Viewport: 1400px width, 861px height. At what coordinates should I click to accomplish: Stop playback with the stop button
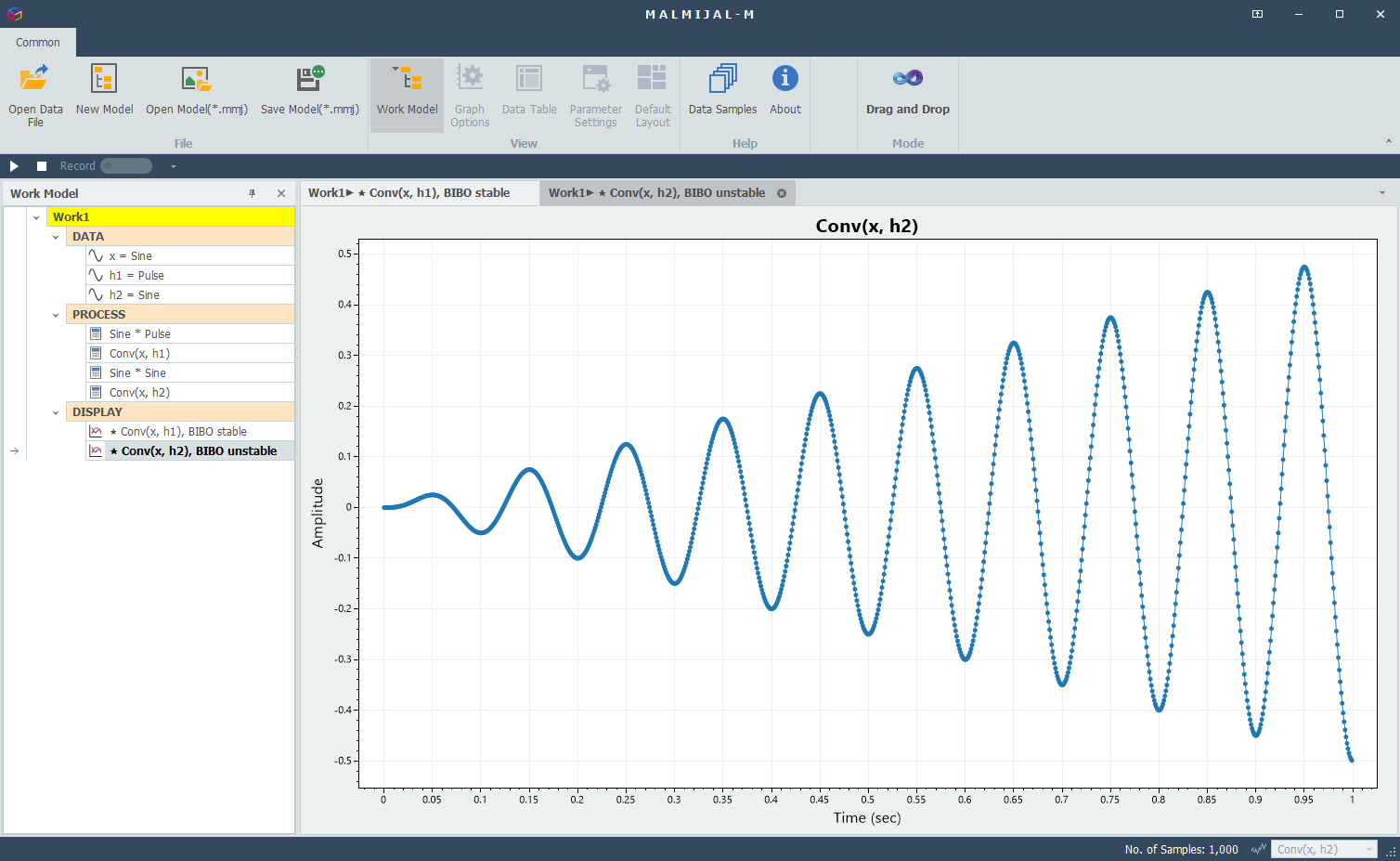pyautogui.click(x=42, y=166)
